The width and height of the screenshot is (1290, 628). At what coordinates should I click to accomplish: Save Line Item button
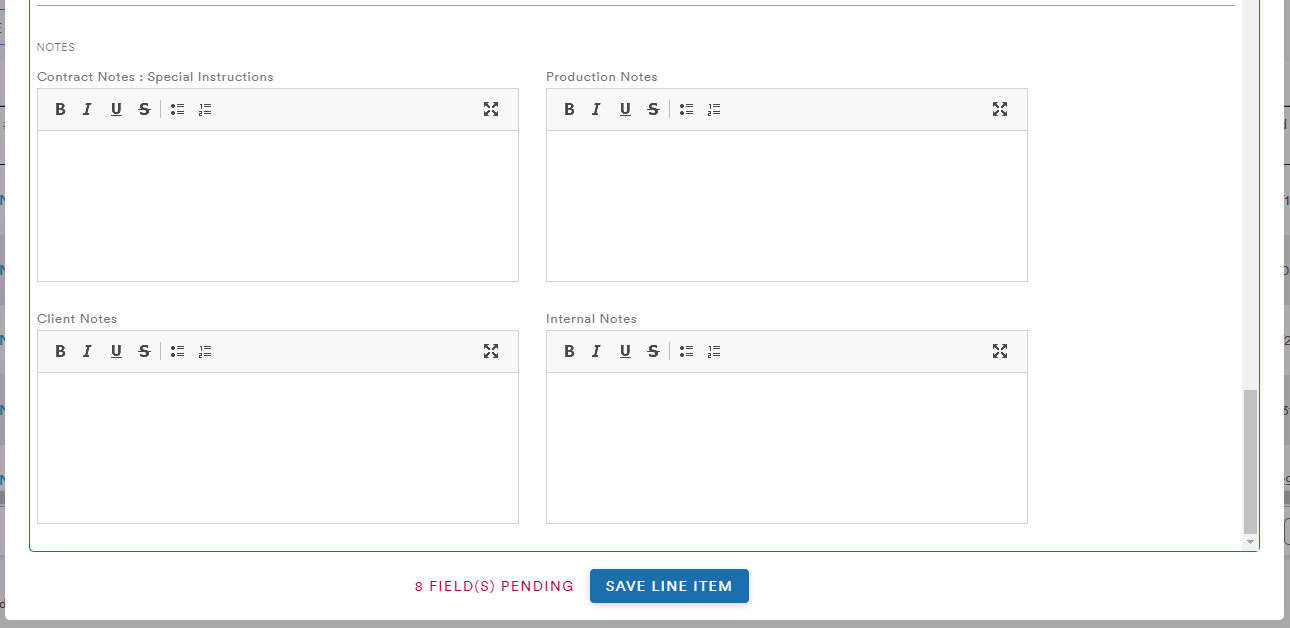pyautogui.click(x=669, y=586)
